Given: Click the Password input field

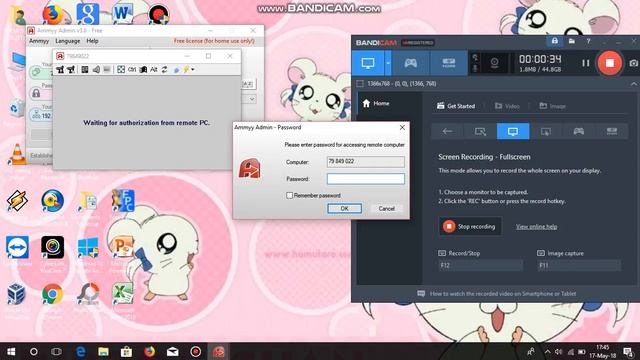Looking at the screenshot, I should [x=365, y=179].
